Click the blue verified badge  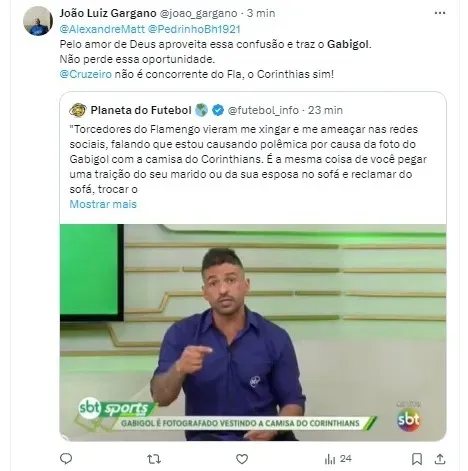[x=218, y=110]
